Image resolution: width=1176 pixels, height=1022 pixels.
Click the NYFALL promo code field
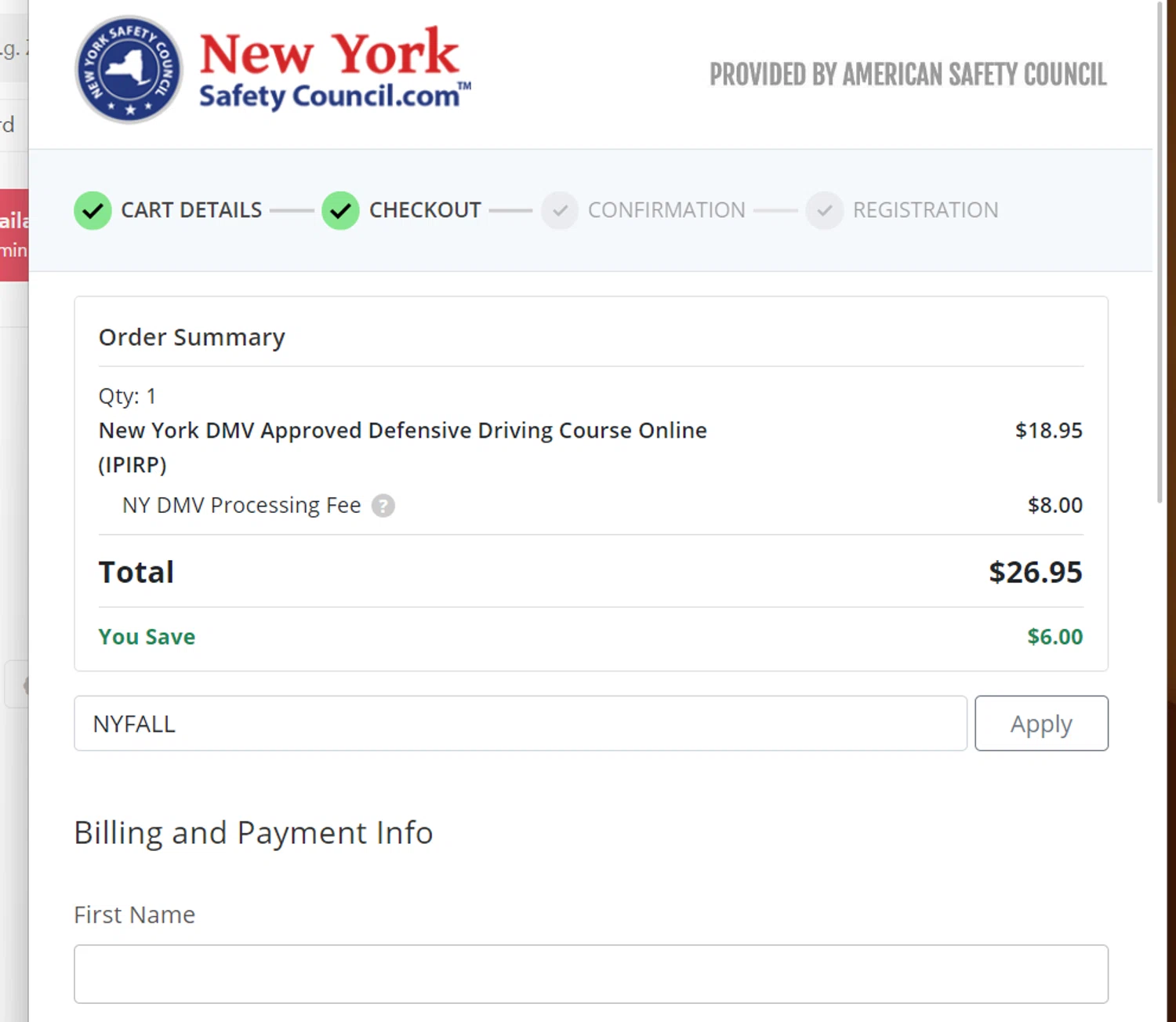click(x=520, y=723)
